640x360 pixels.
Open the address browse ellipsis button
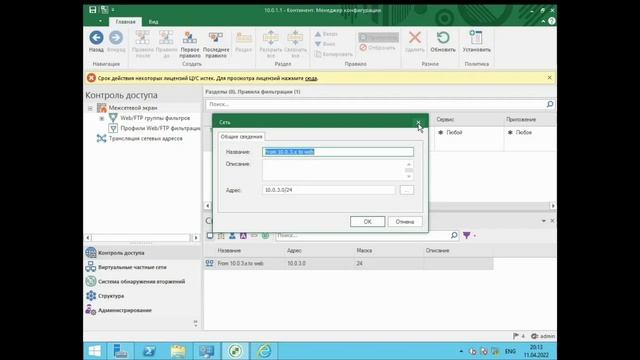(407, 190)
